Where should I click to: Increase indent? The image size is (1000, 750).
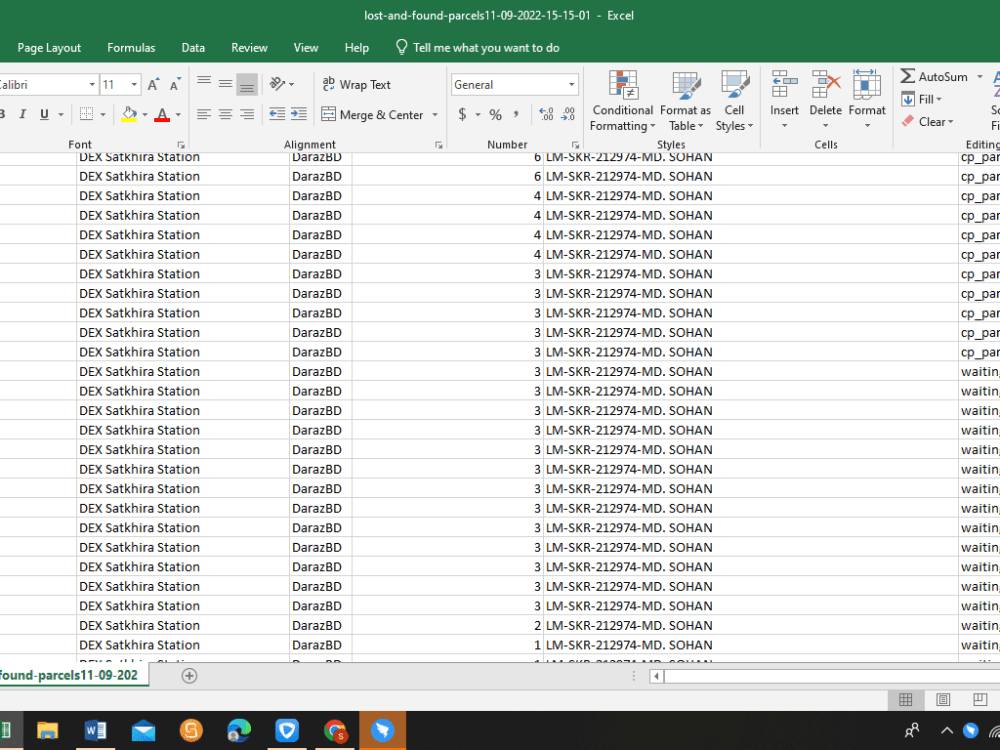[x=298, y=114]
